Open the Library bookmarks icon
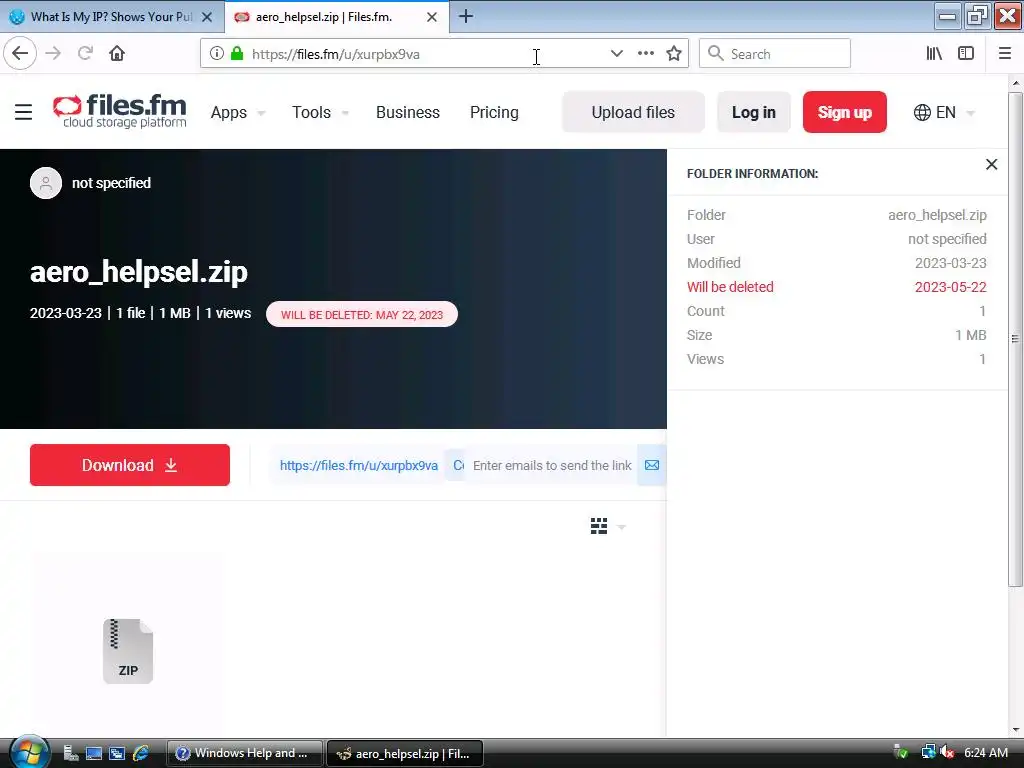 point(934,54)
